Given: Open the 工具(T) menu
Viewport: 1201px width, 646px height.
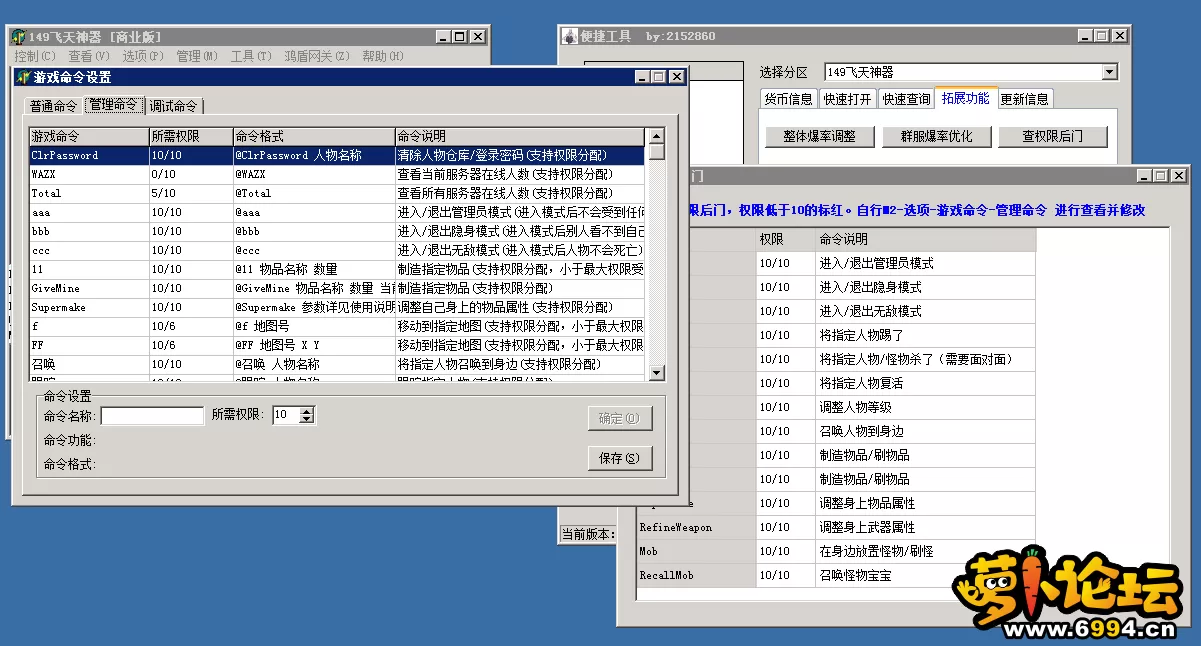Looking at the screenshot, I should click(x=250, y=56).
